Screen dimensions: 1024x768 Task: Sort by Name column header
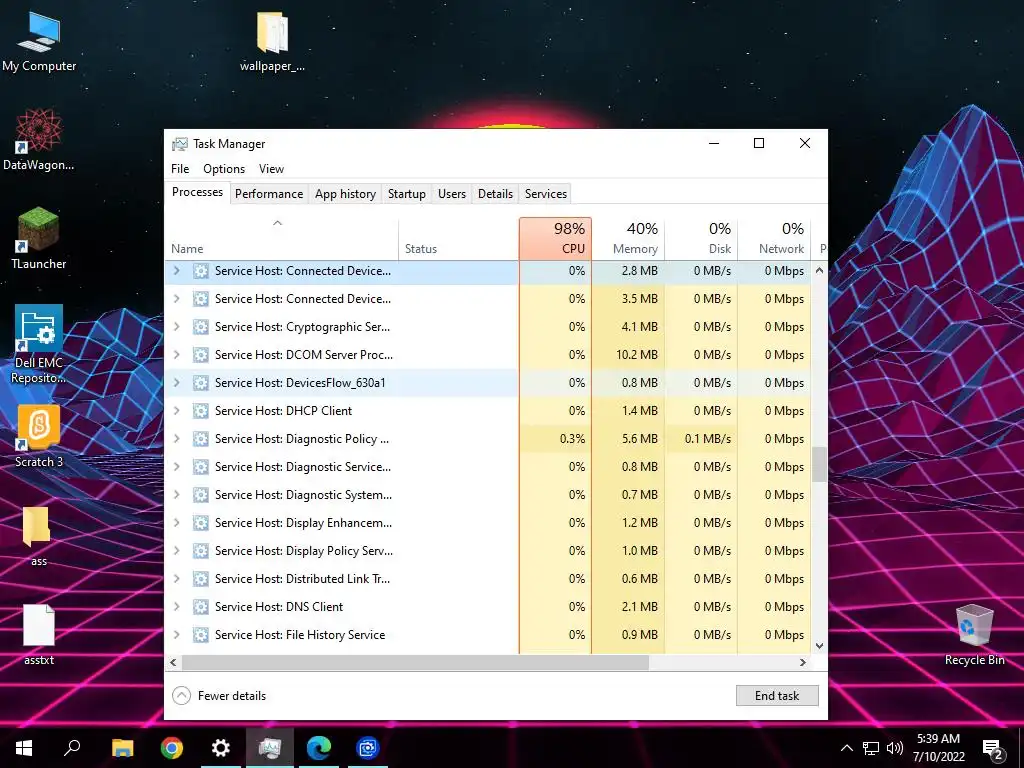[281, 238]
